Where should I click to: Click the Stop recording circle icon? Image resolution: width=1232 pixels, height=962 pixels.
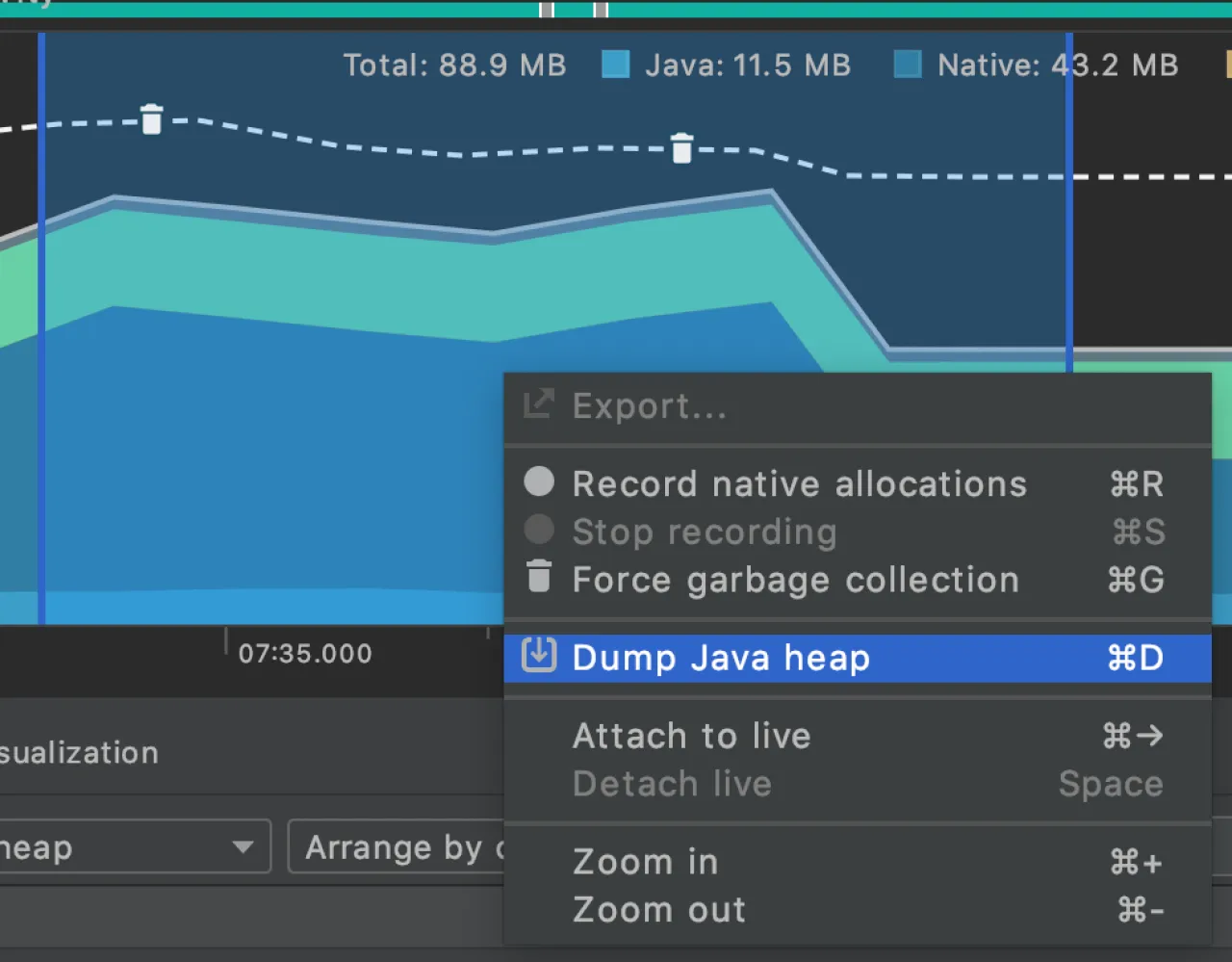[x=539, y=529]
